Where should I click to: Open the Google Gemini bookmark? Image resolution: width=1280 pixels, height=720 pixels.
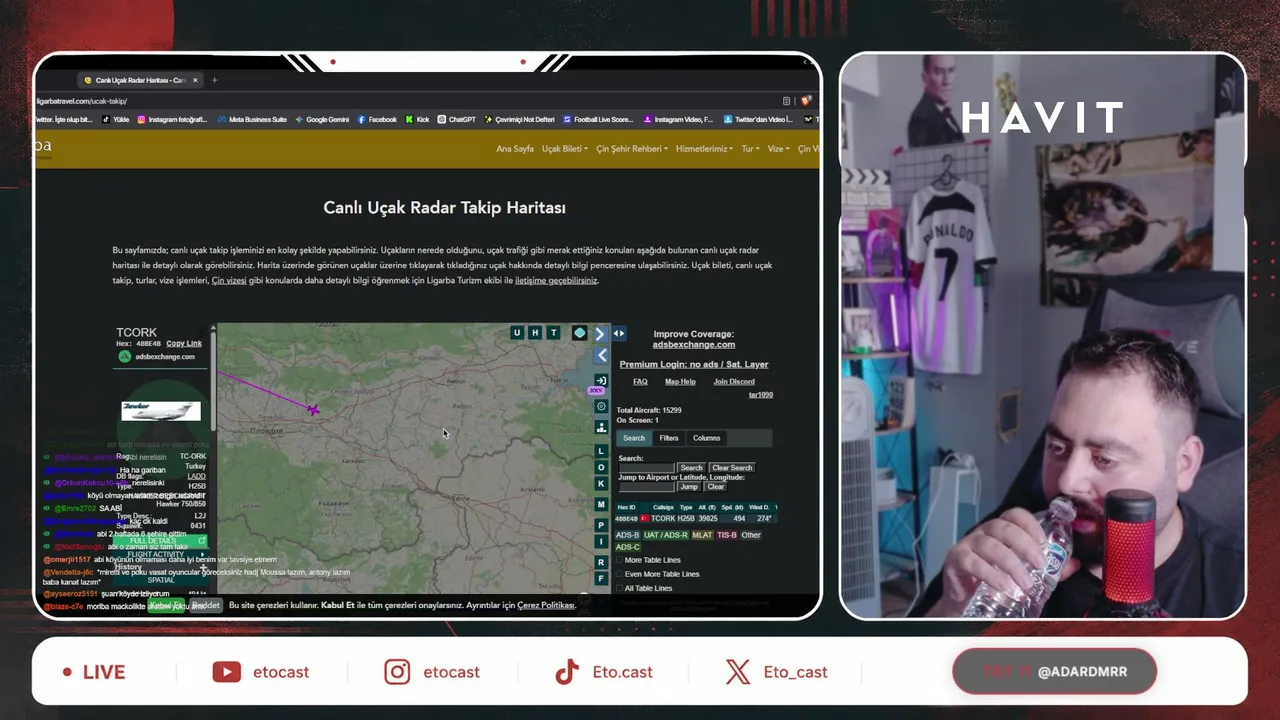(x=322, y=120)
